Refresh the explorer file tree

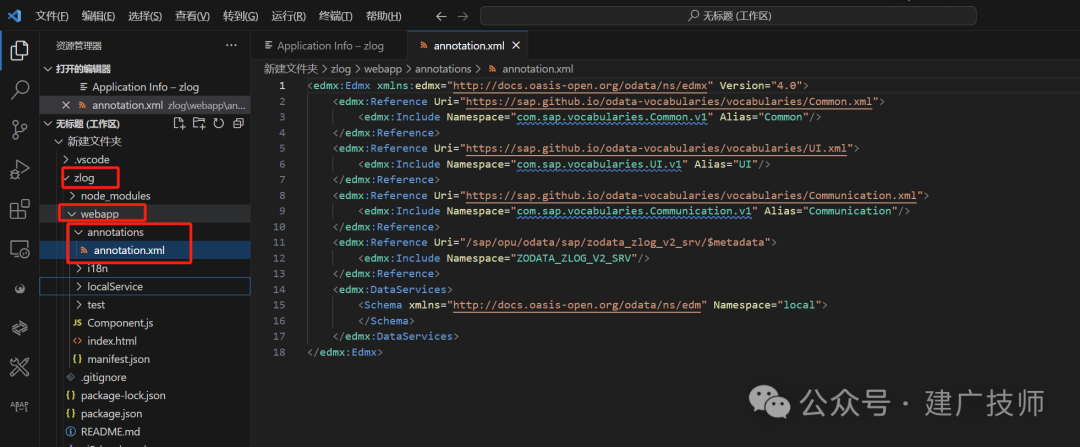click(218, 123)
